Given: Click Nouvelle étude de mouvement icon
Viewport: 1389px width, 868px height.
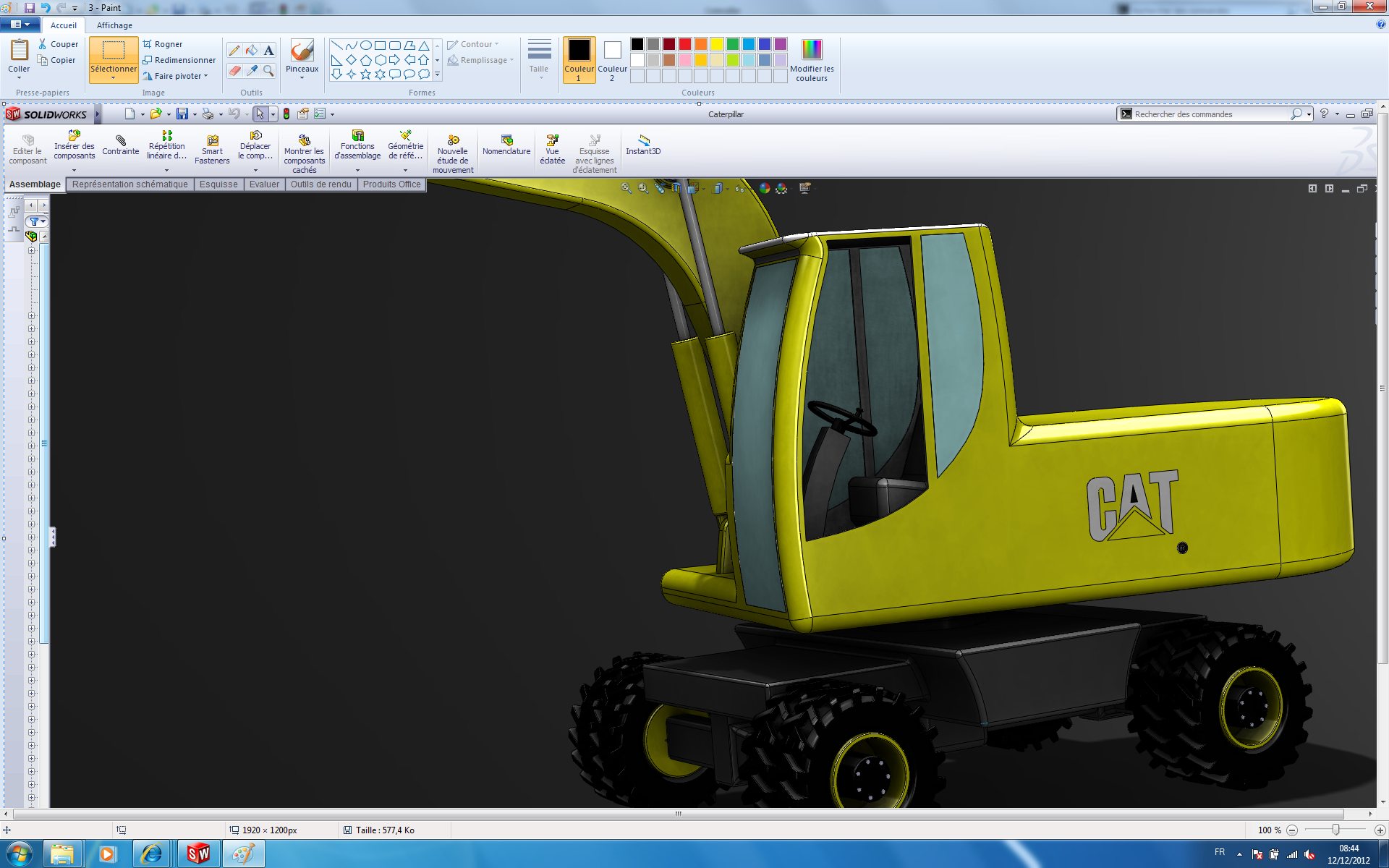Looking at the screenshot, I should click(x=453, y=154).
